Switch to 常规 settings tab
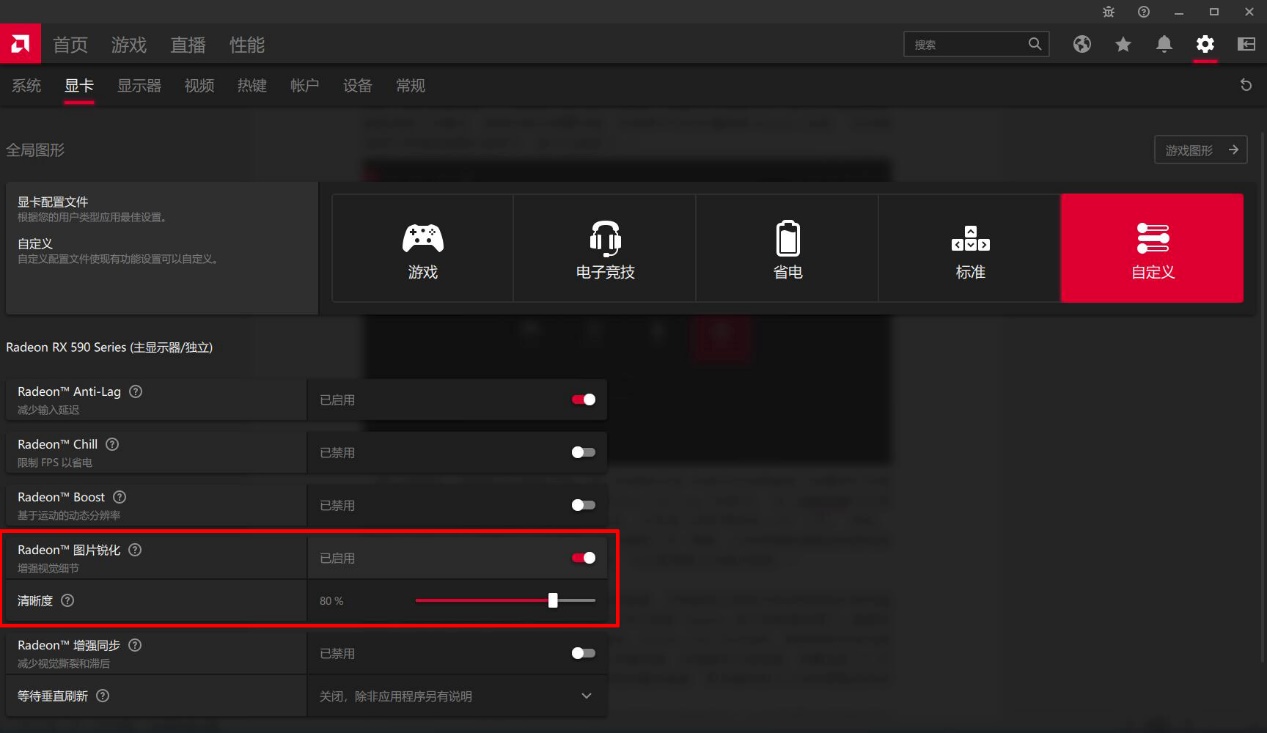1267x733 pixels. [410, 86]
